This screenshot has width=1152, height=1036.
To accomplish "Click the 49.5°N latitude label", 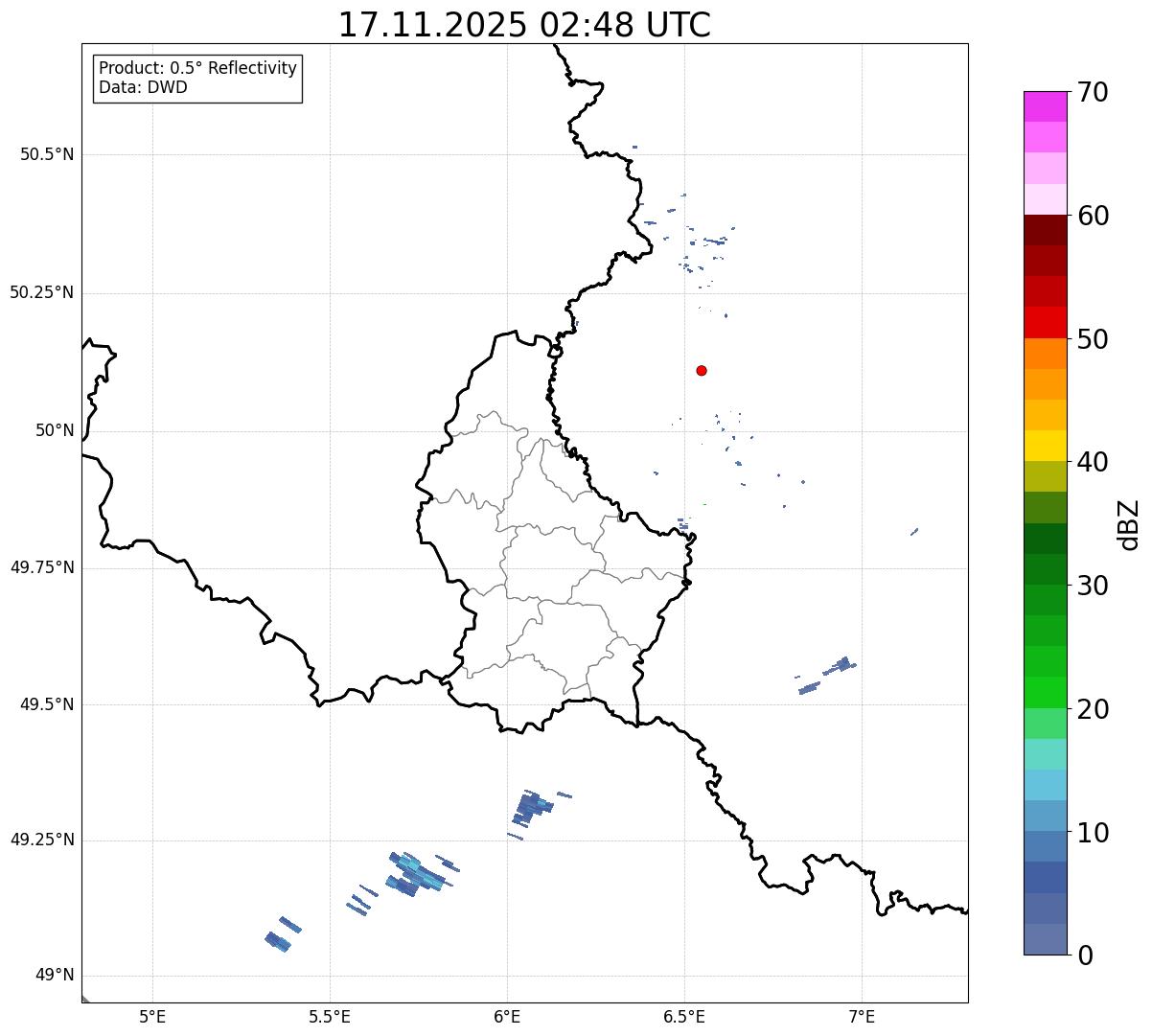I will tap(47, 704).
